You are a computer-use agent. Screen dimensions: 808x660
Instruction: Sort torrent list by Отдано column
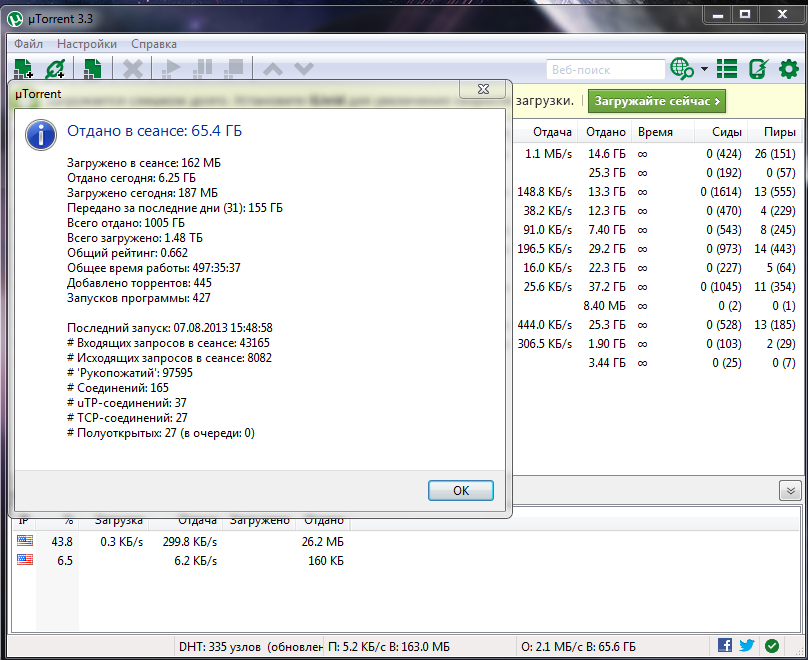coord(605,132)
